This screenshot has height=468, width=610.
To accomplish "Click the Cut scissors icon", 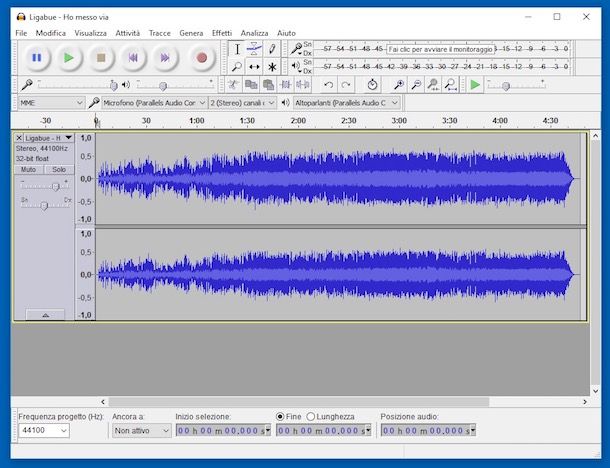I will pyautogui.click(x=233, y=84).
